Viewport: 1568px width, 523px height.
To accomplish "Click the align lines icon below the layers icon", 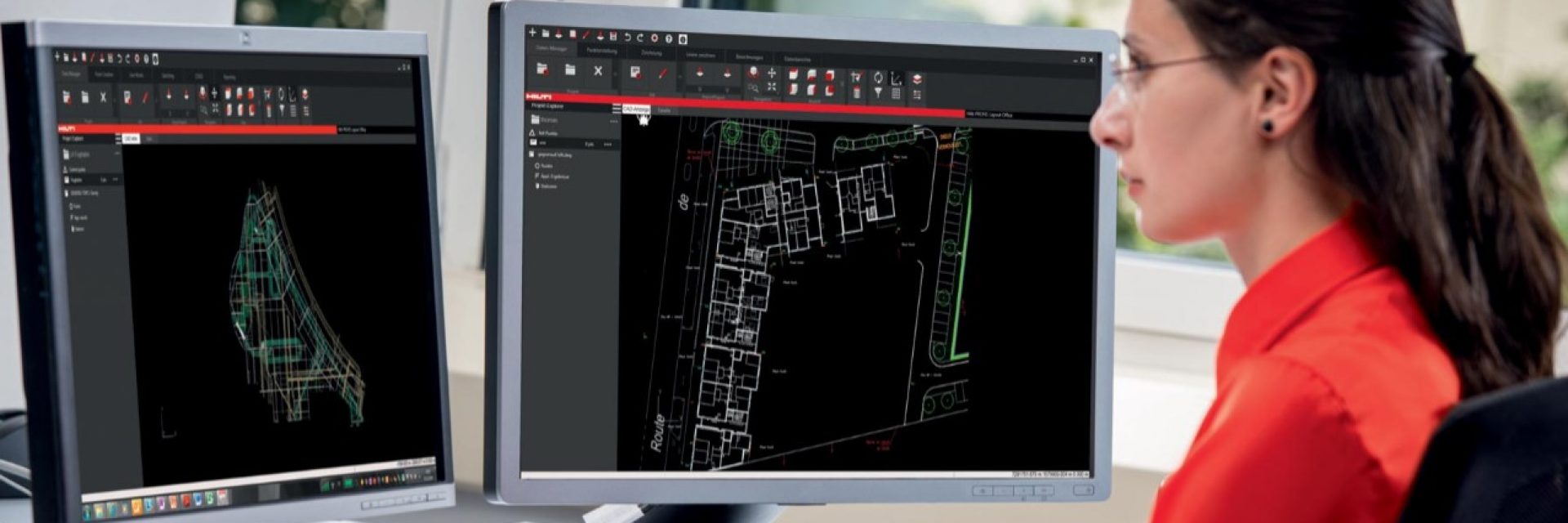I will (x=917, y=95).
